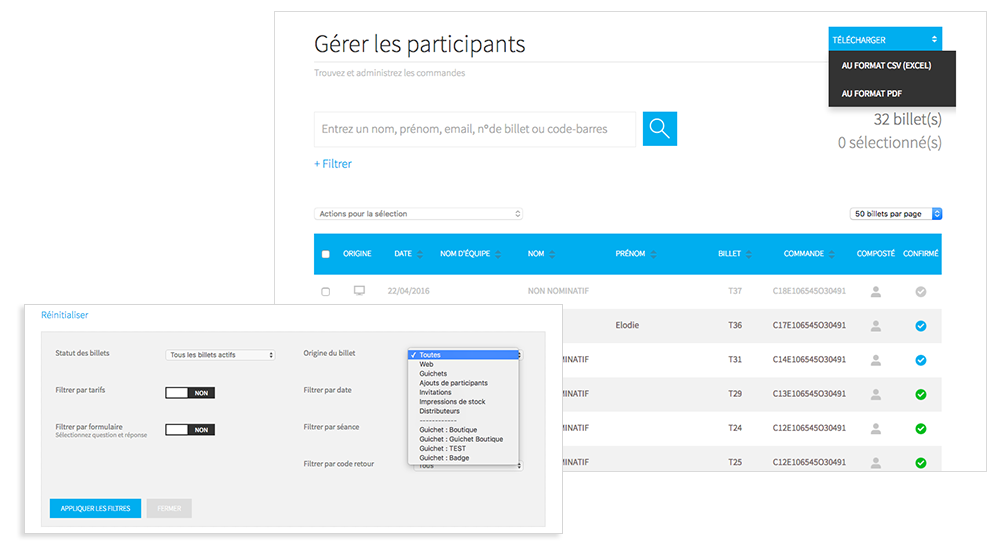Click Appliquer les filtres button
1000x550 pixels.
click(96, 509)
